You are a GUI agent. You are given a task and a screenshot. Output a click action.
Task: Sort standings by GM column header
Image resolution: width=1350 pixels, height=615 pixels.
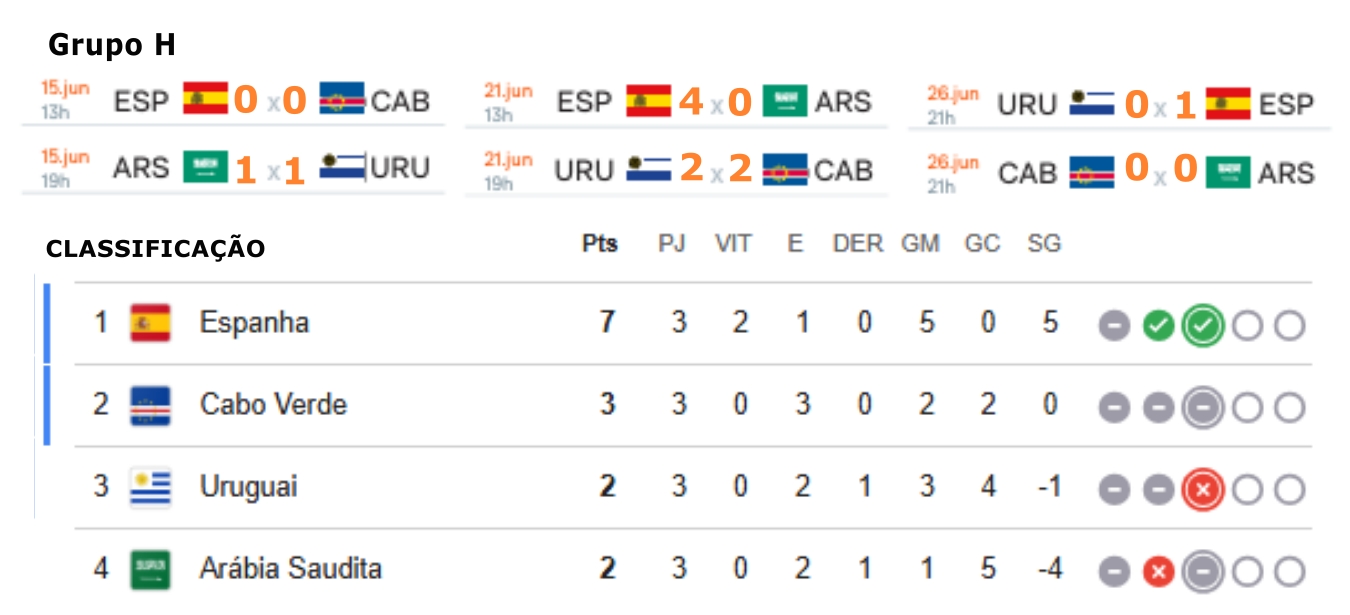click(920, 244)
